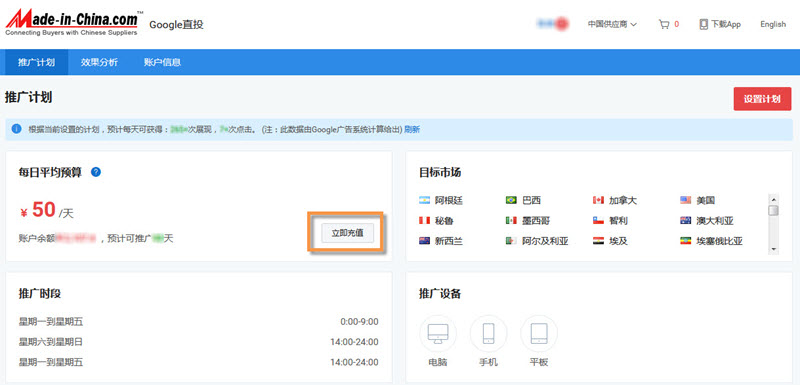Image resolution: width=800 pixels, height=385 pixels.
Task: Open the shopping cart icon
Action: coord(663,24)
